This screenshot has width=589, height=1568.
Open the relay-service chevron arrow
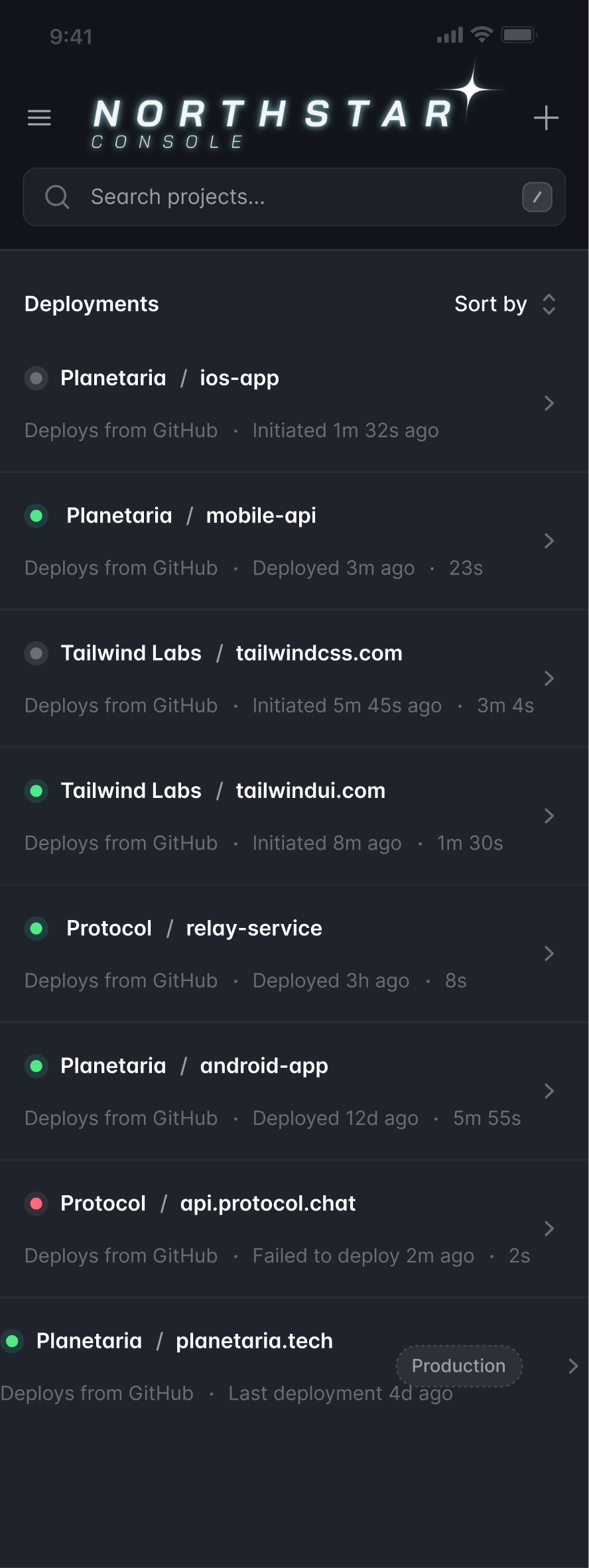(549, 953)
